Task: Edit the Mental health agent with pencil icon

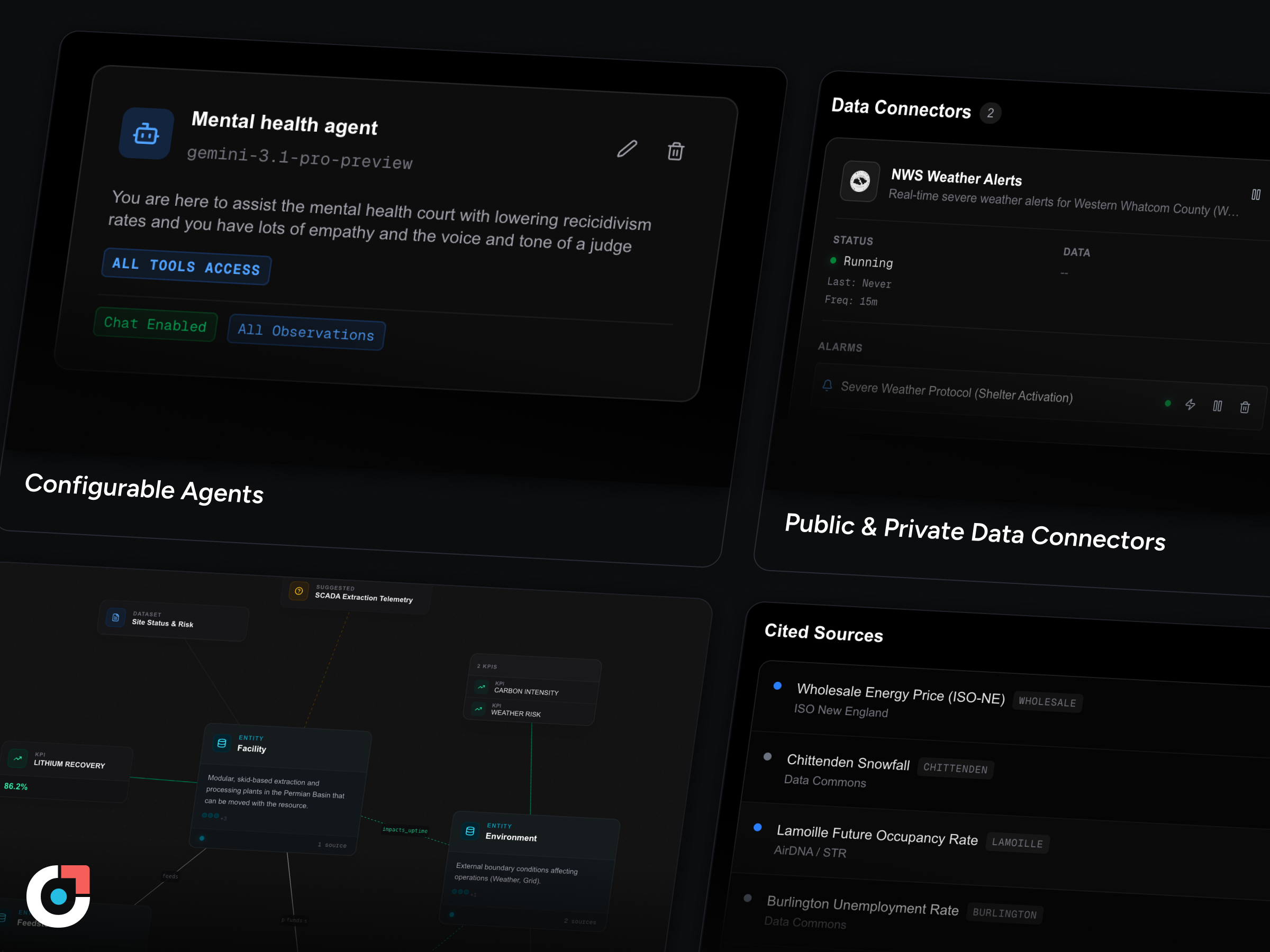Action: [627, 149]
